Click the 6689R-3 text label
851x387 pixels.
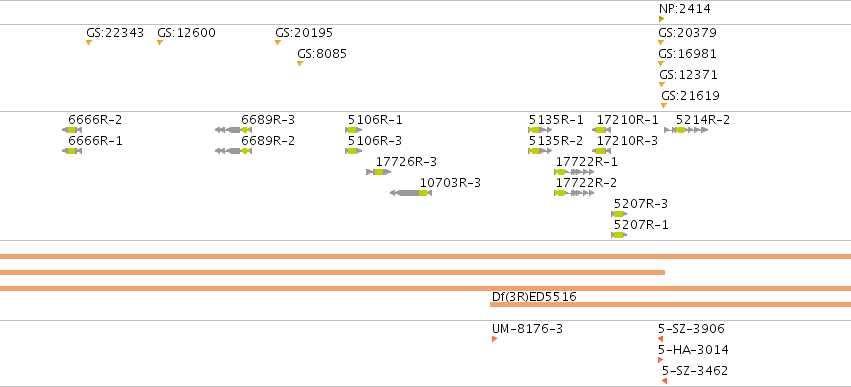pyautogui.click(x=268, y=120)
